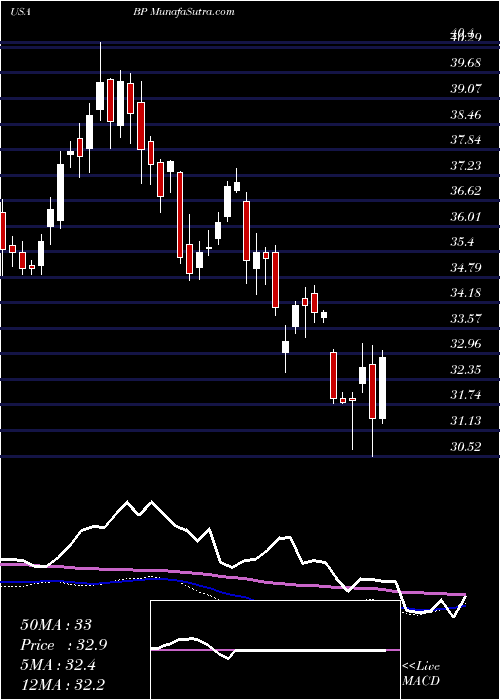Image resolution: width=500 pixels, height=700 pixels.
Task: Click the 33.57 price axis label
Action: [x=466, y=319]
